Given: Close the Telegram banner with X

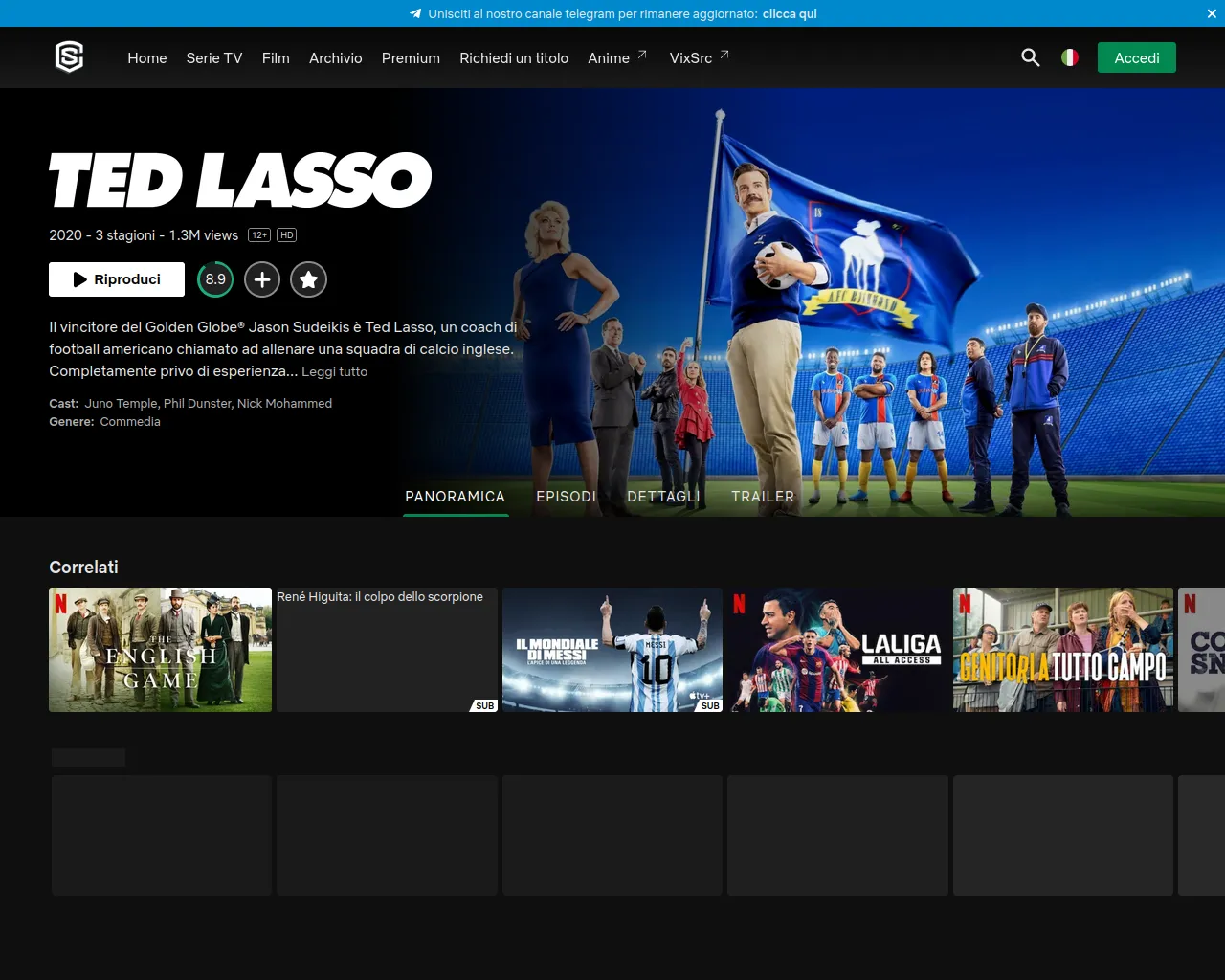Looking at the screenshot, I should coord(1212,13).
